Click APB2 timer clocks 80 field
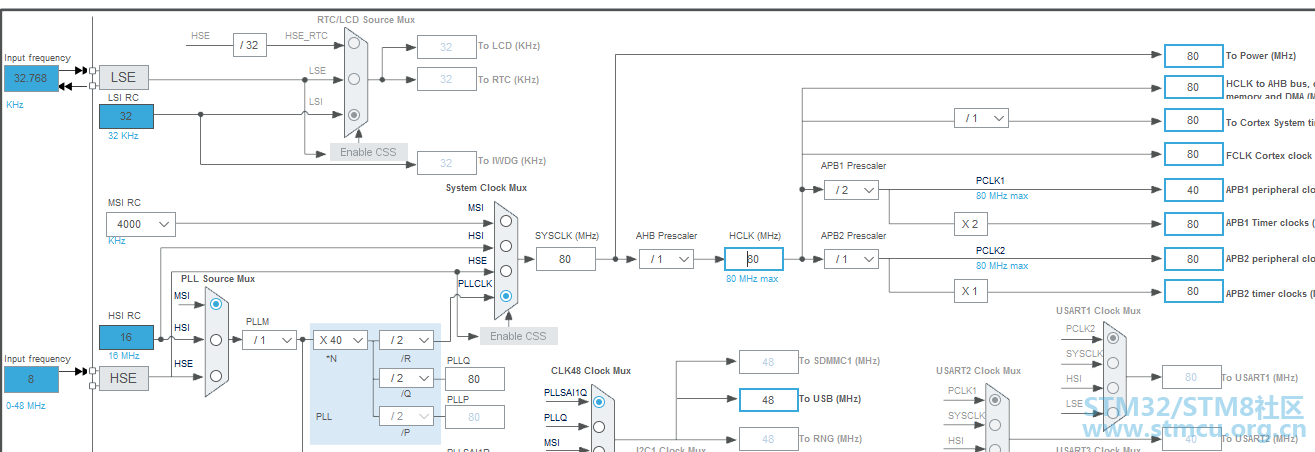The height and width of the screenshot is (452, 1315). [1193, 292]
